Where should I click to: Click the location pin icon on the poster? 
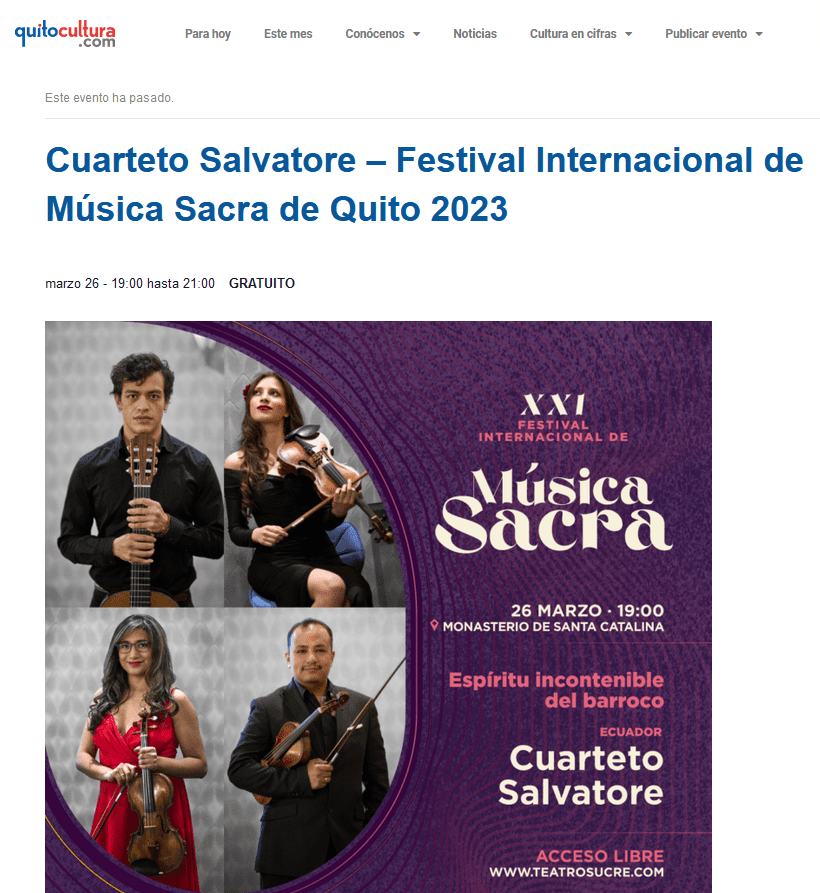pos(434,625)
